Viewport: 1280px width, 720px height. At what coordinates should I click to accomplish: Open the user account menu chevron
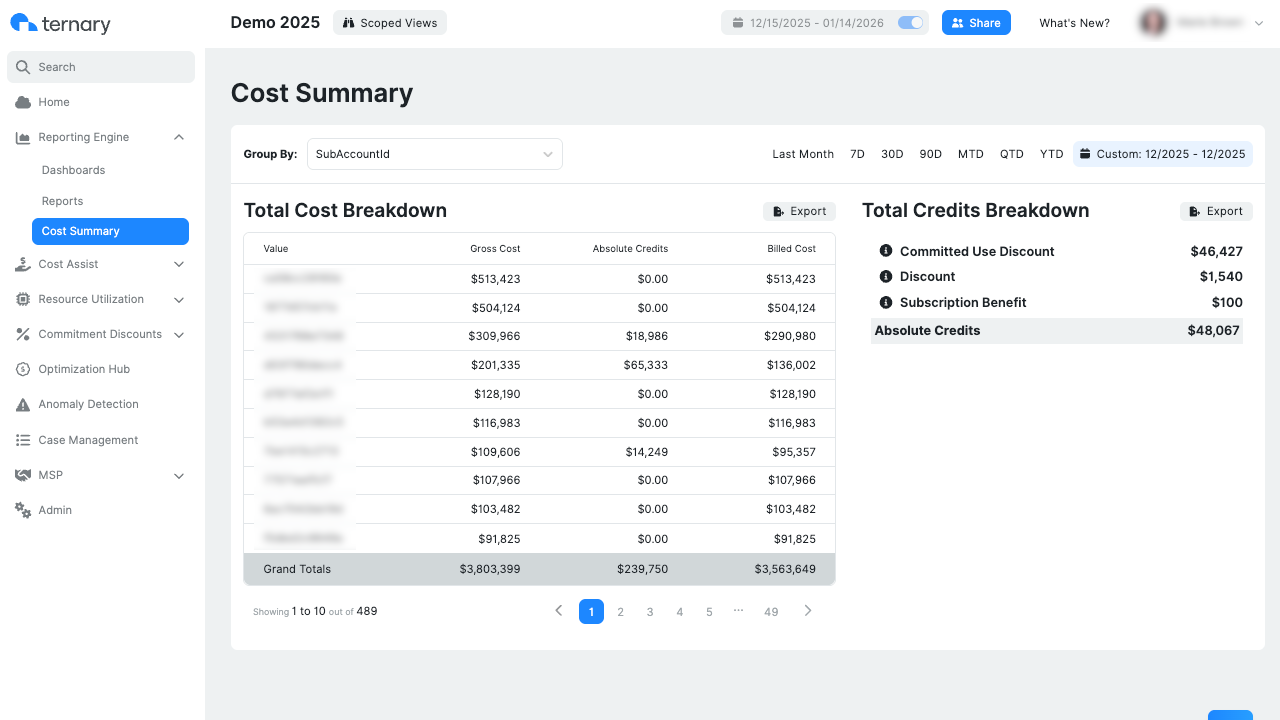point(1258,22)
